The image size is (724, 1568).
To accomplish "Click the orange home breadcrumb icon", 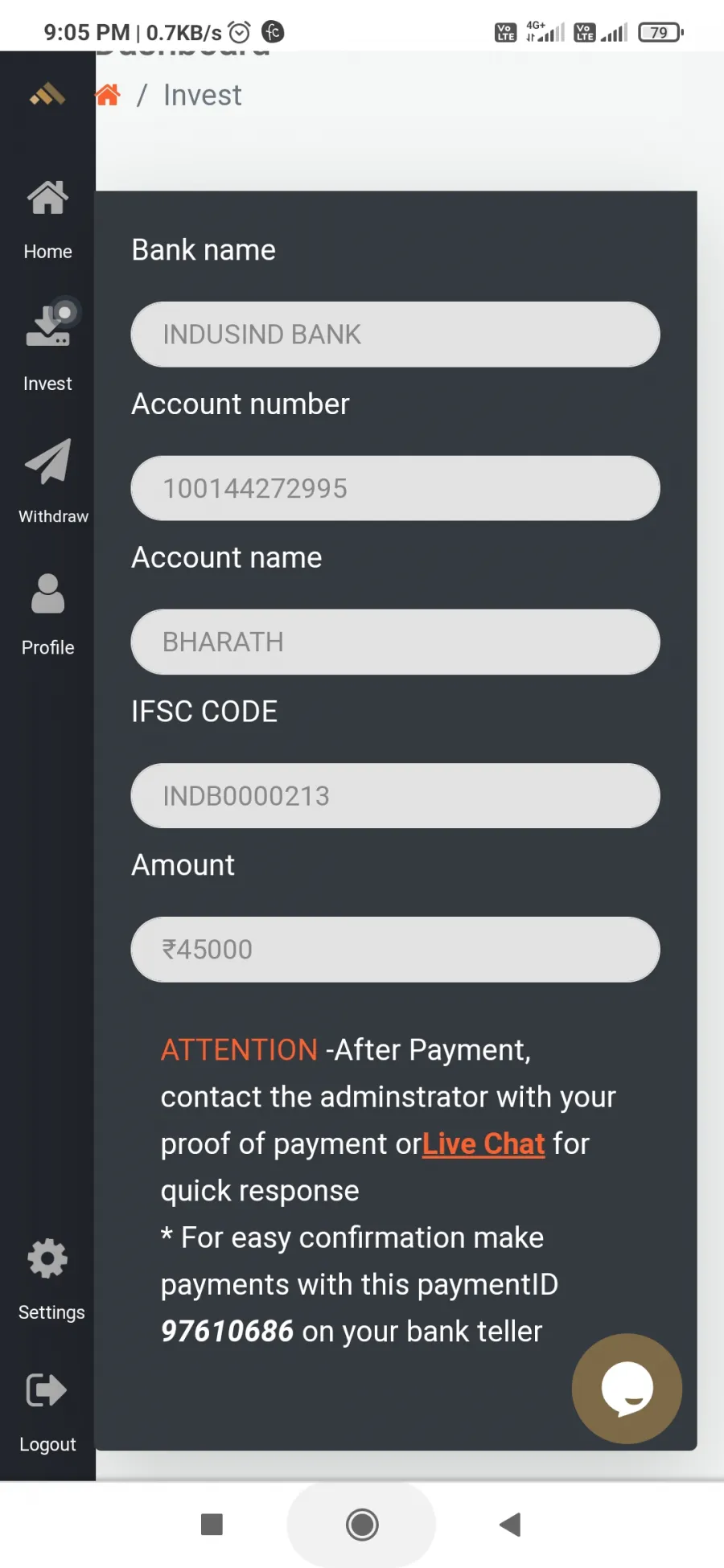I will [108, 95].
